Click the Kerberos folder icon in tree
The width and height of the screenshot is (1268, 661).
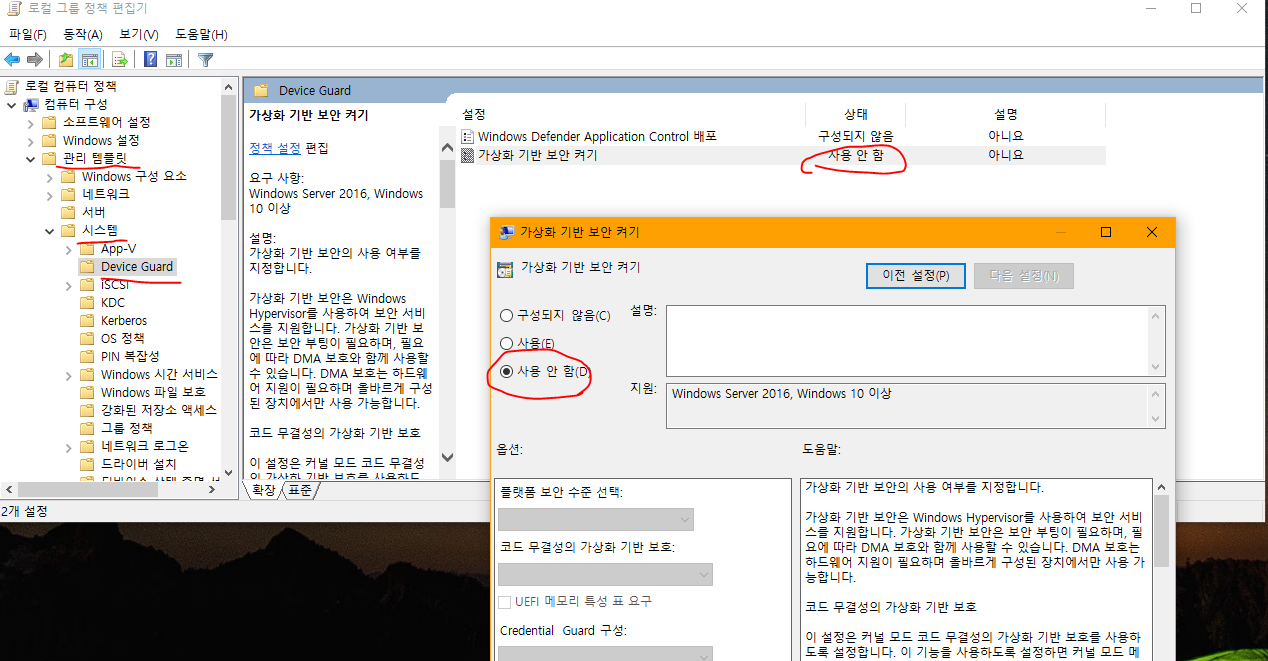87,320
